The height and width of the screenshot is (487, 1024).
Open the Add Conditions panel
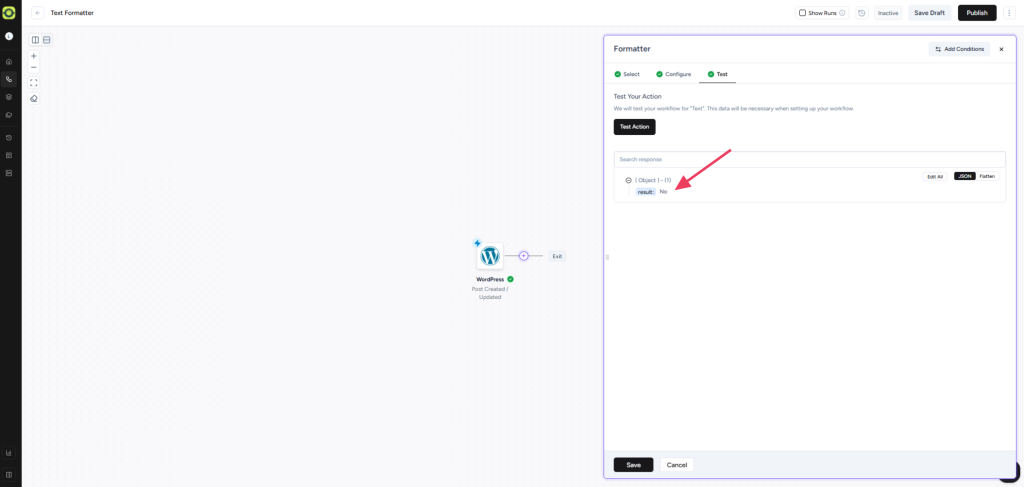tap(959, 49)
